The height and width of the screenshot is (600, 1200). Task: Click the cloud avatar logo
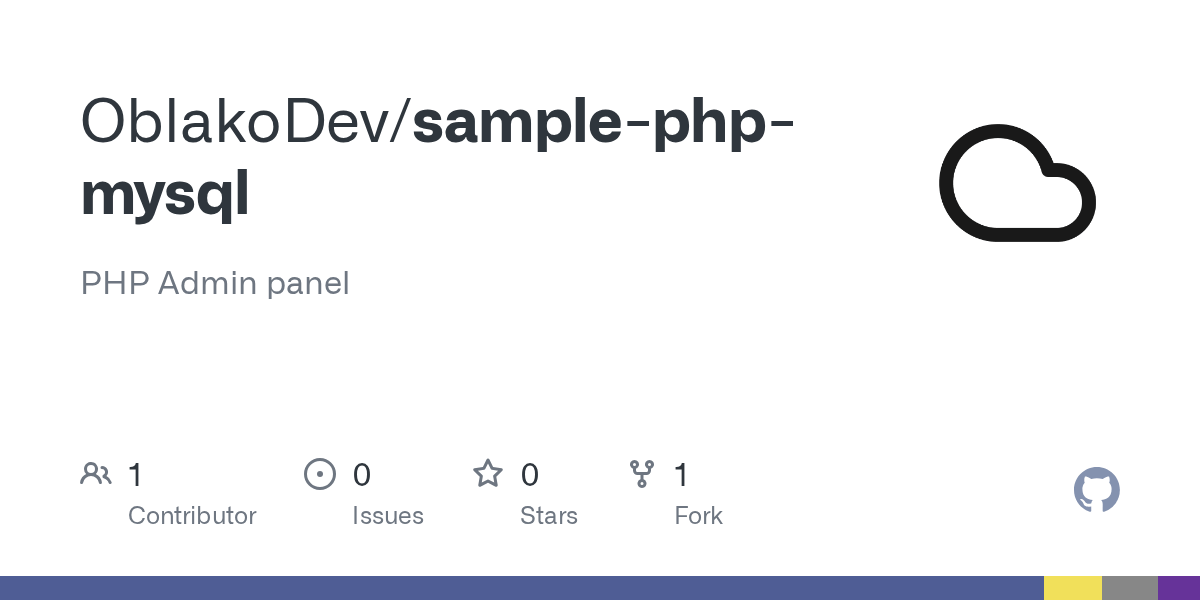[x=1017, y=182]
